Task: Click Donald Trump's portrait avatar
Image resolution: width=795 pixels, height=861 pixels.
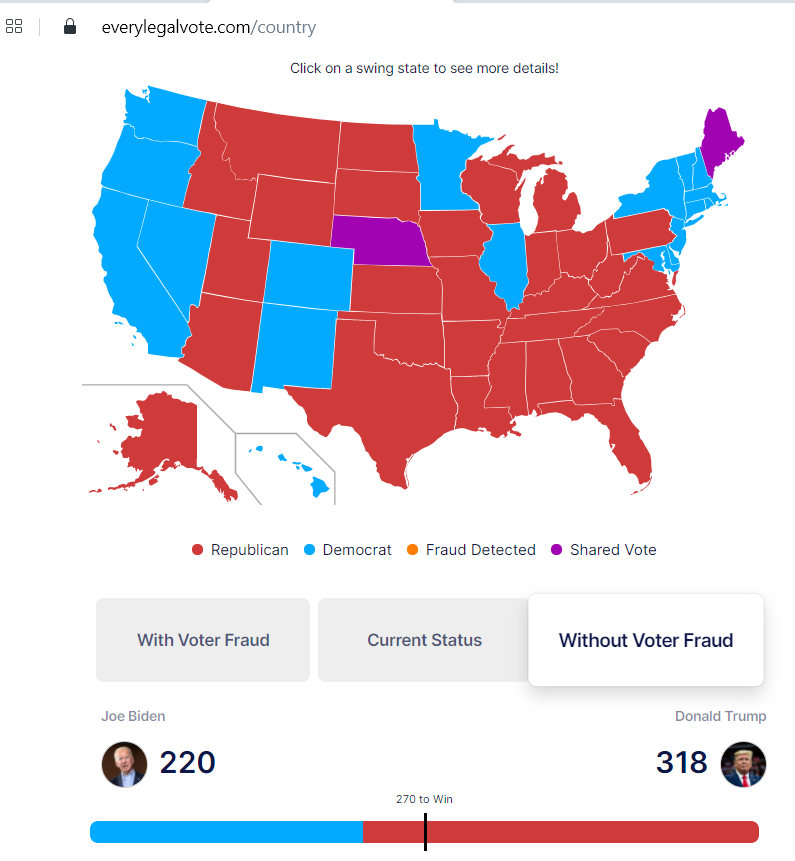Action: tap(743, 764)
